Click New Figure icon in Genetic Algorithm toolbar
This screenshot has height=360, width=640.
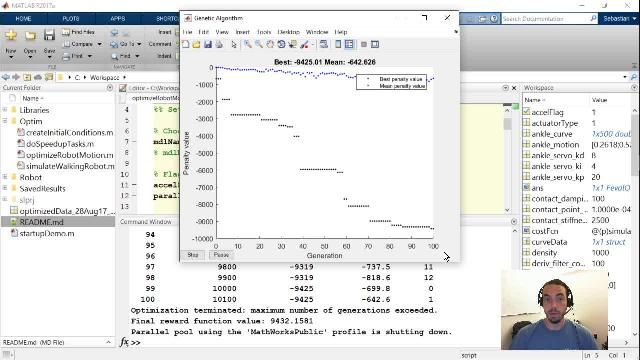click(186, 44)
